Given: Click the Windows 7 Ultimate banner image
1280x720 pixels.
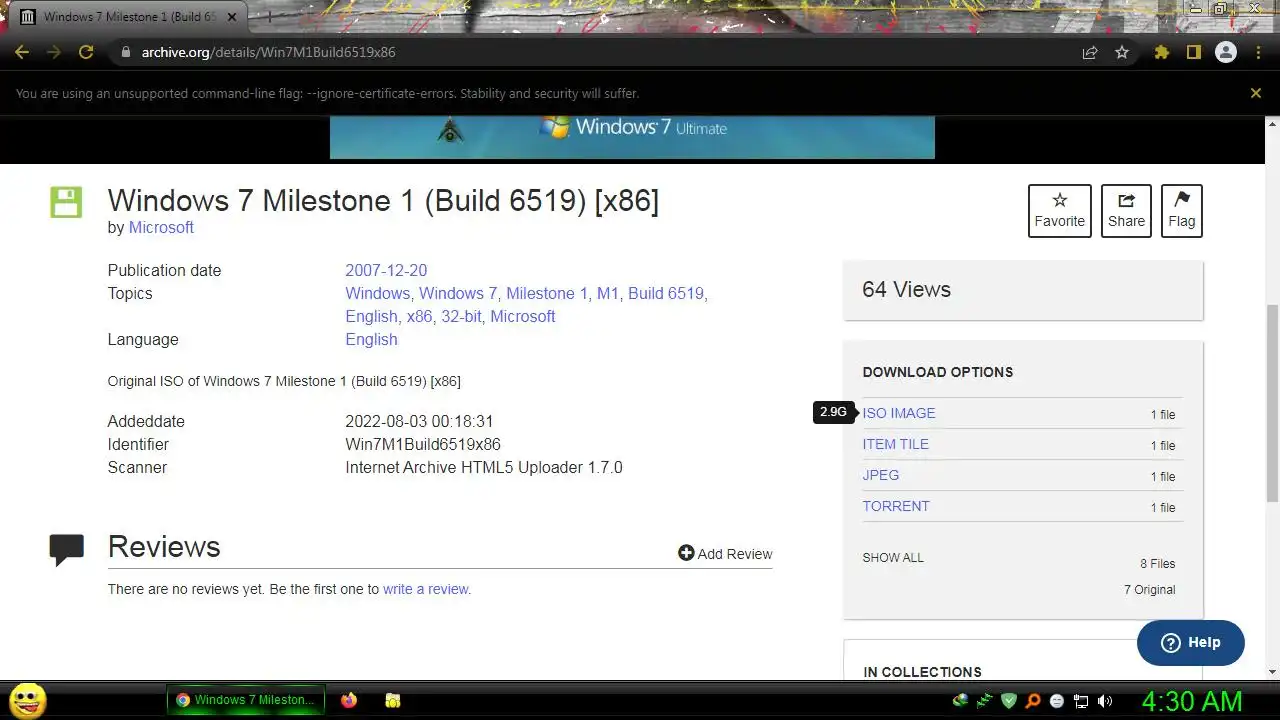Looking at the screenshot, I should [x=632, y=137].
